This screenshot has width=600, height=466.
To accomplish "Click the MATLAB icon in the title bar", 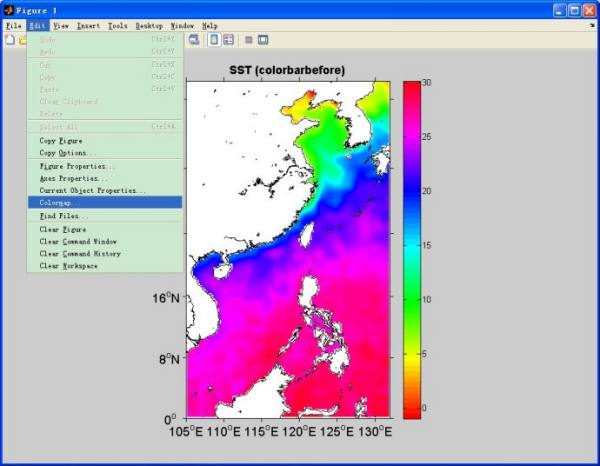I will [9, 9].
